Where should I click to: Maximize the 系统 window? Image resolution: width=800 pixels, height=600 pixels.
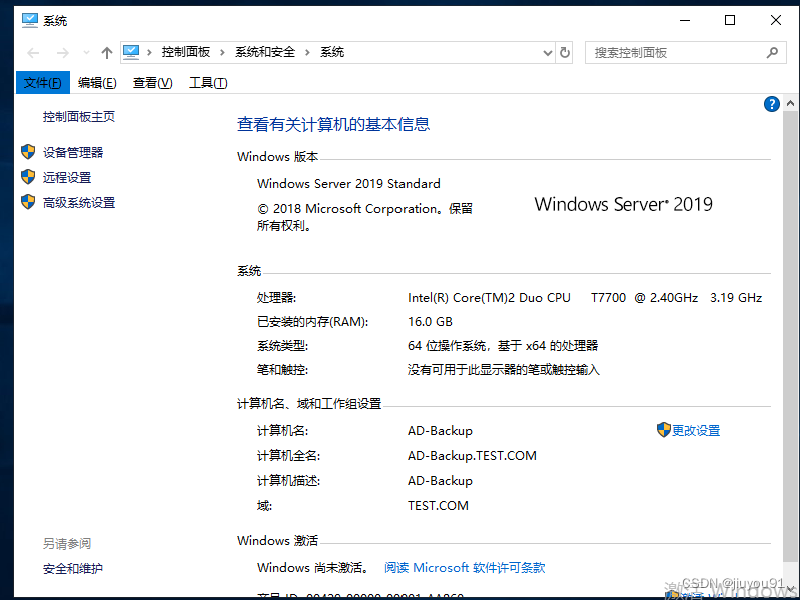pyautogui.click(x=730, y=20)
